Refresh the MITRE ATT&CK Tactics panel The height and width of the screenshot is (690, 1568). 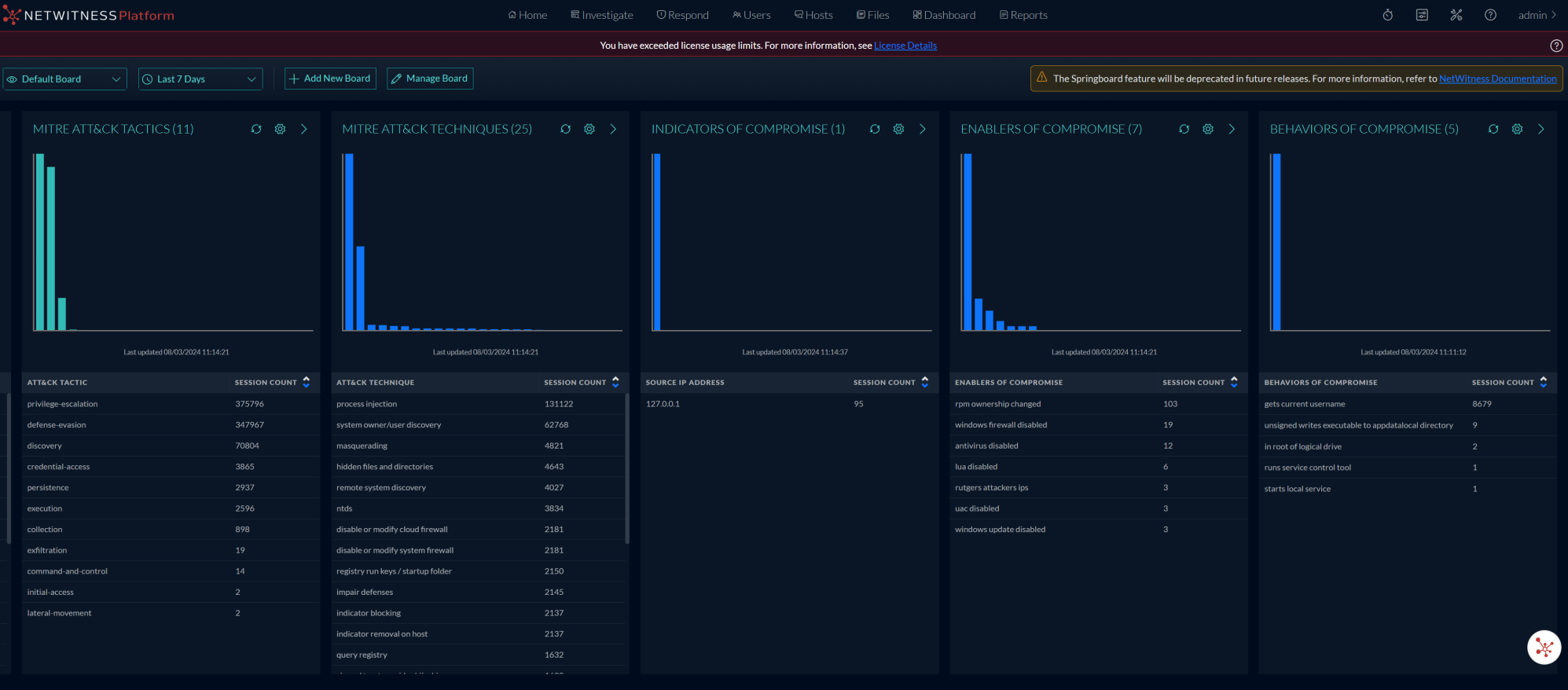(256, 129)
